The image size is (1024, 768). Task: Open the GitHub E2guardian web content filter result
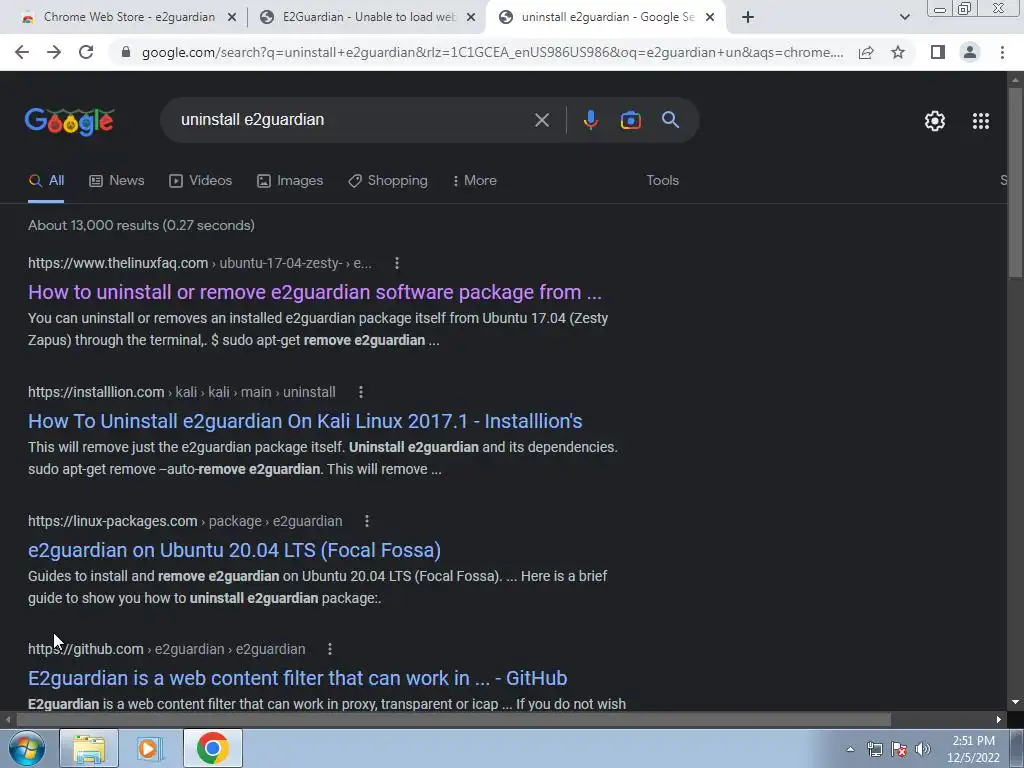pyautogui.click(x=298, y=678)
